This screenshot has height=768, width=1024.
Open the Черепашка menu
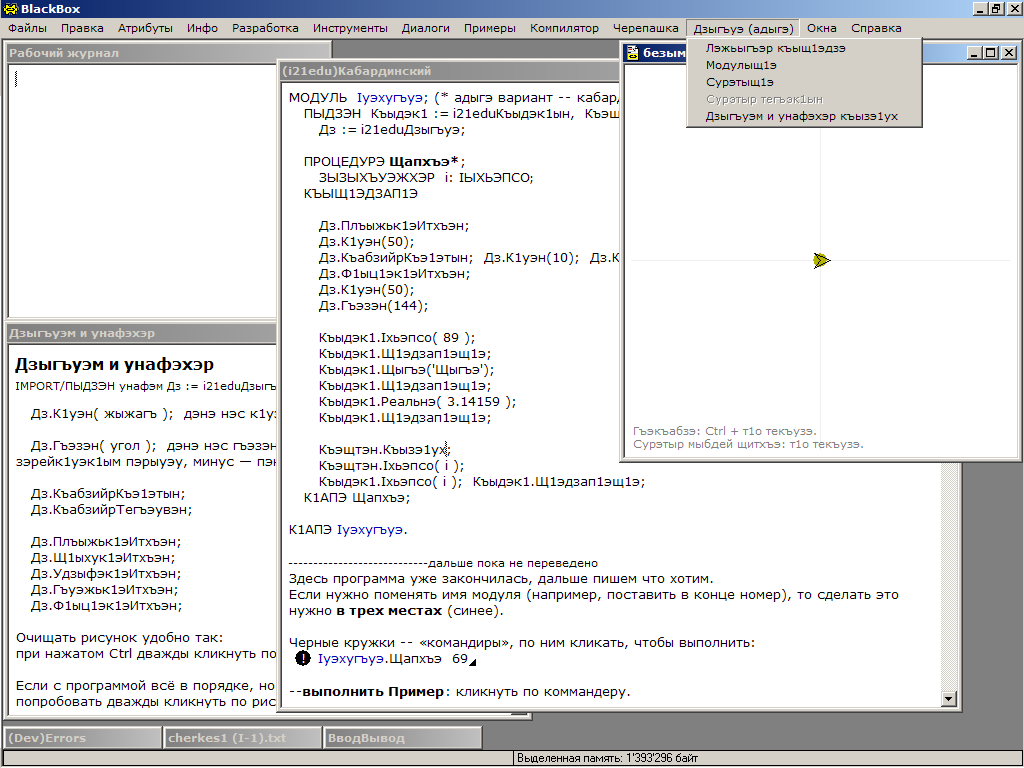coord(645,28)
